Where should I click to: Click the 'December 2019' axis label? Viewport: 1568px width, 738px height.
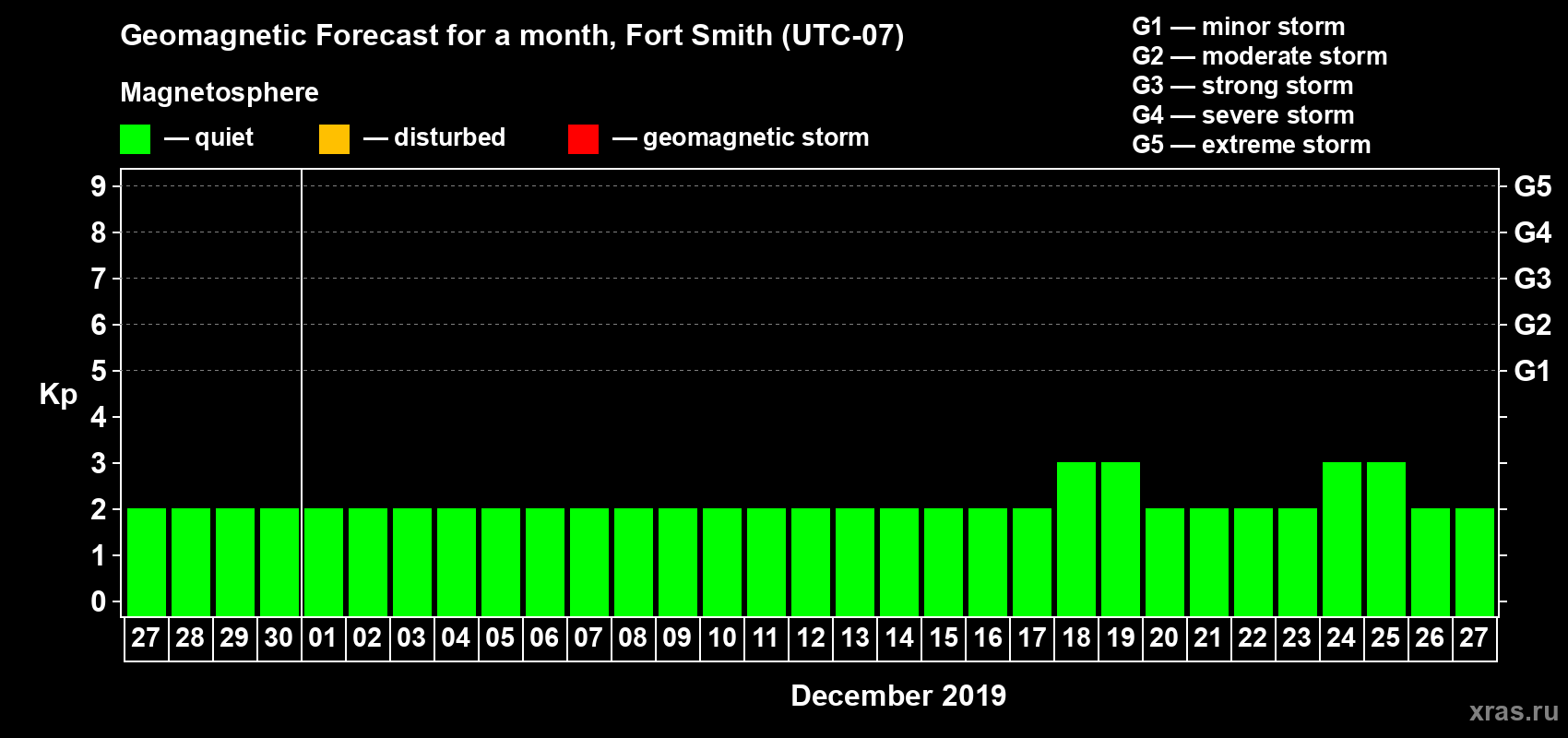(x=898, y=696)
